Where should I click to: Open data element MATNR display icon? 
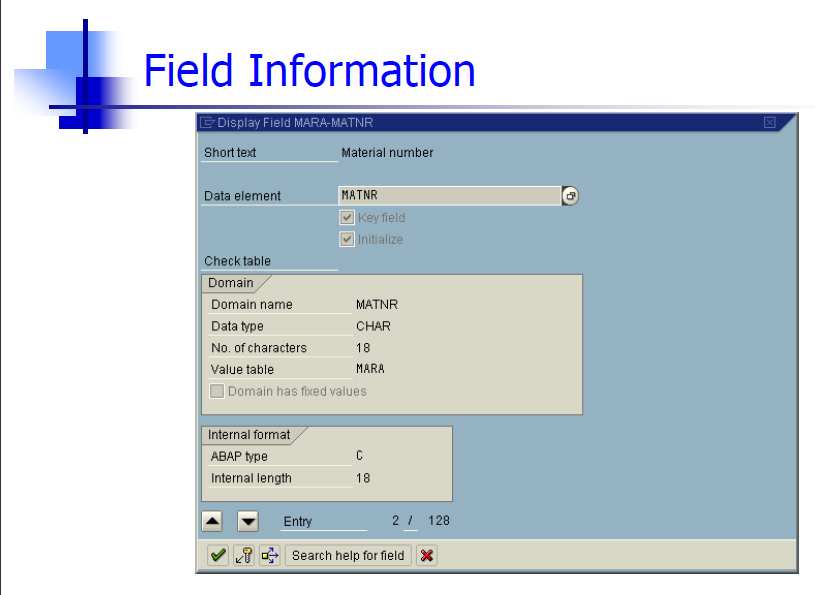click(x=571, y=196)
